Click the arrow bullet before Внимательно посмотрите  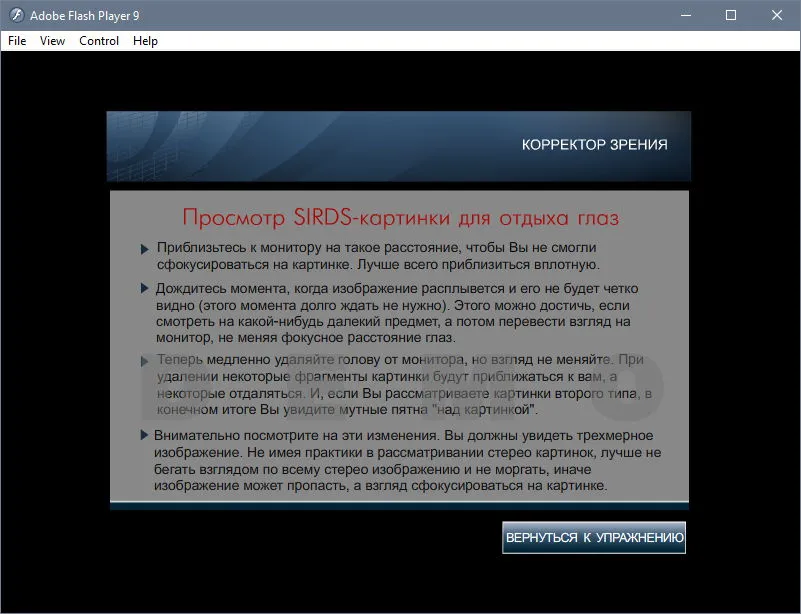pyautogui.click(x=145, y=435)
